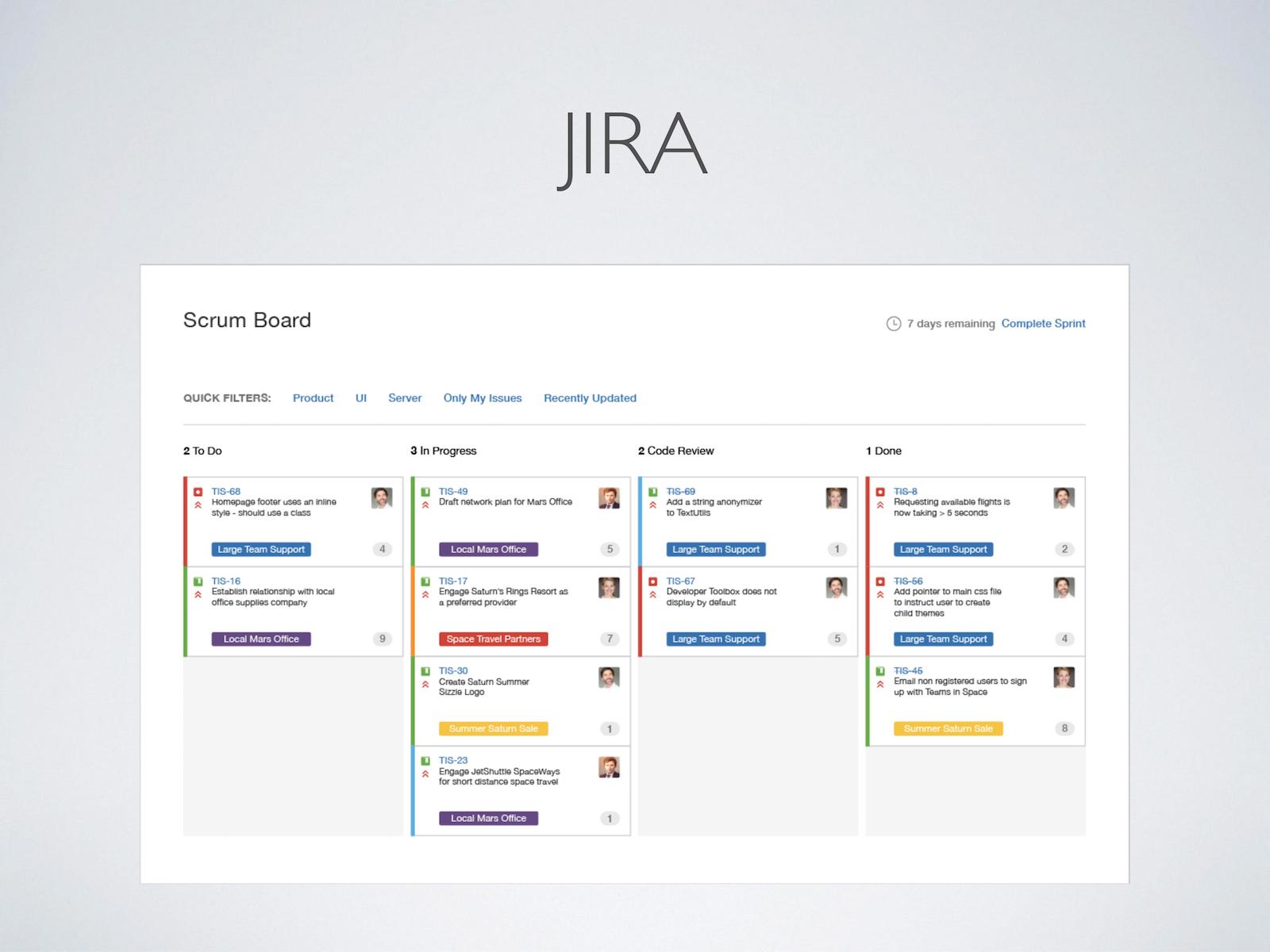Click the estimate badge 9 on TIS-16

pos(383,639)
